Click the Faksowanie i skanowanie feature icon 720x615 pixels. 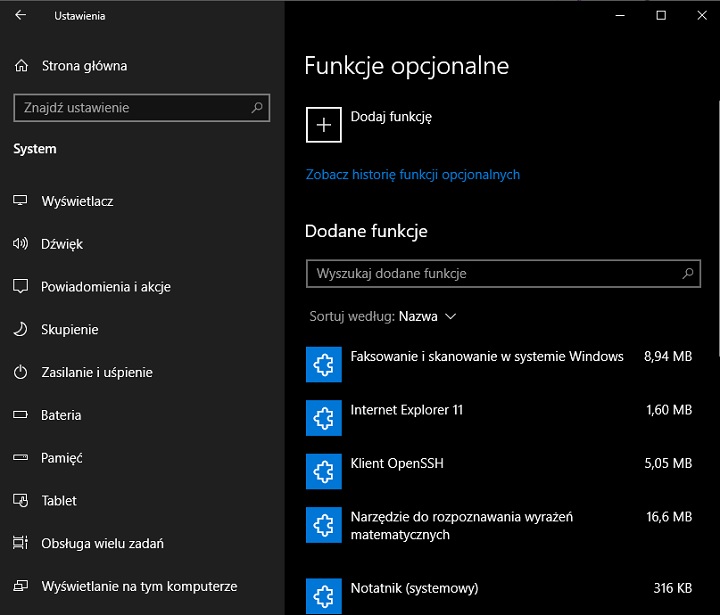point(323,365)
